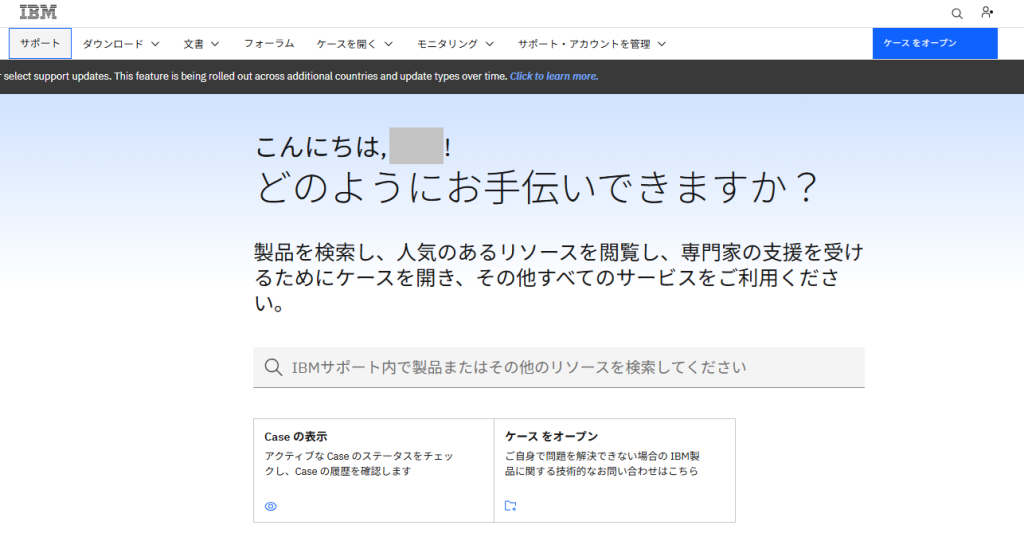Click the magnifier icon inside the search field
The width and height of the screenshot is (1024, 545).
[x=273, y=367]
